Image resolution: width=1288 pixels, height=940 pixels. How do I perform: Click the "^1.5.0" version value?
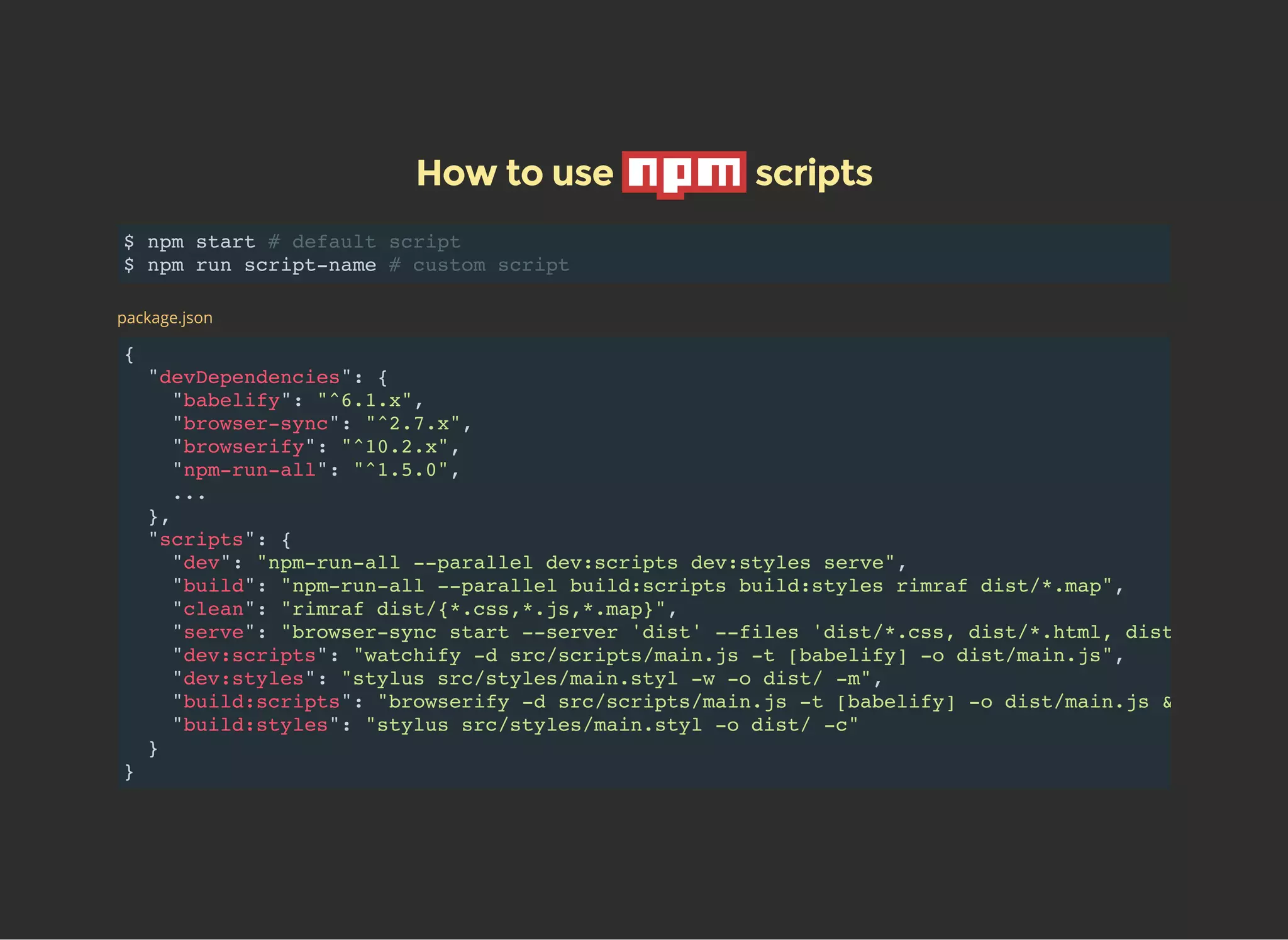point(401,470)
